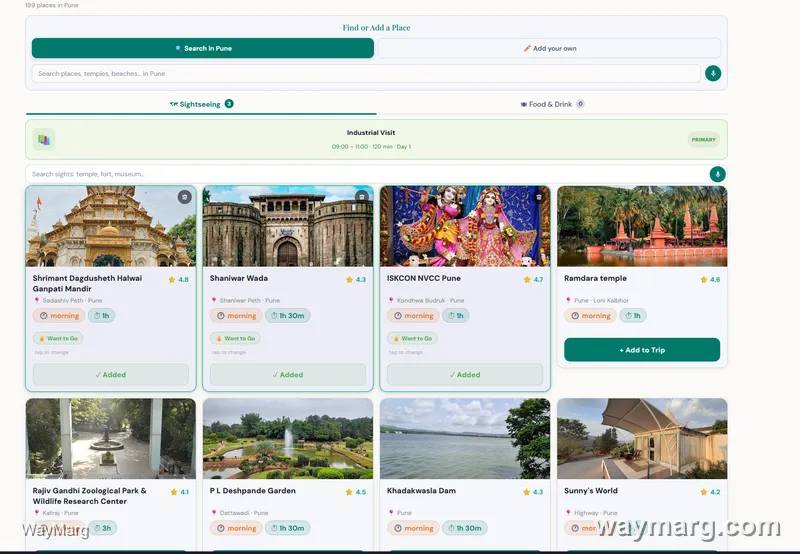The height and width of the screenshot is (554, 800).
Task: Open the Industrial Visit banner
Action: pos(377,139)
